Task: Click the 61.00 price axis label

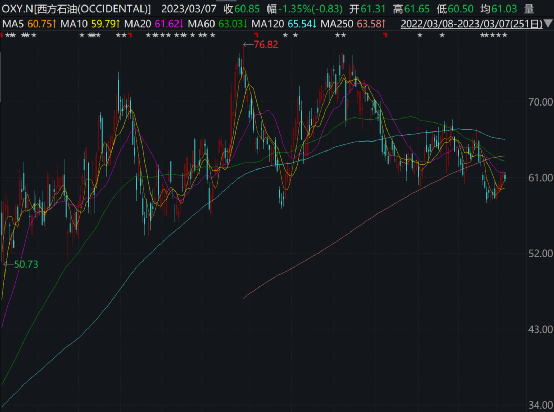Action: click(x=541, y=178)
